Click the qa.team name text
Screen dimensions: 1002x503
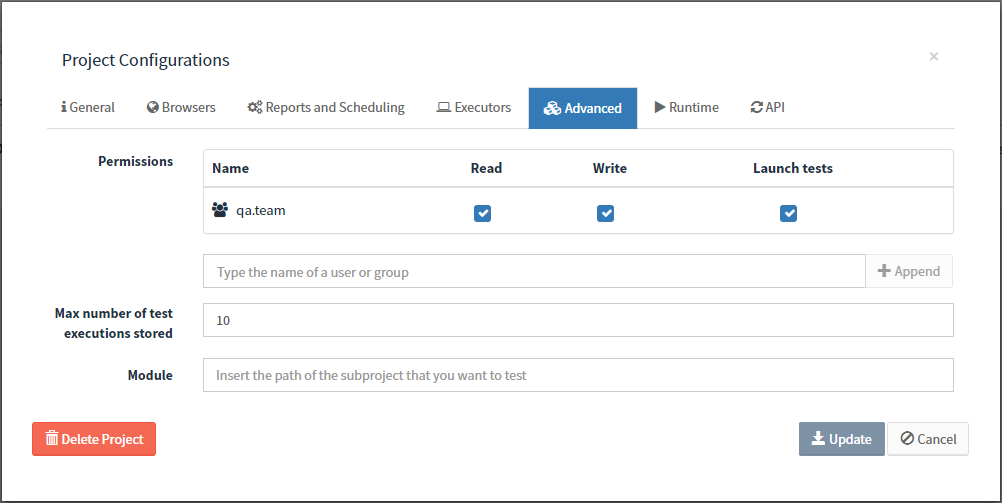(x=261, y=210)
